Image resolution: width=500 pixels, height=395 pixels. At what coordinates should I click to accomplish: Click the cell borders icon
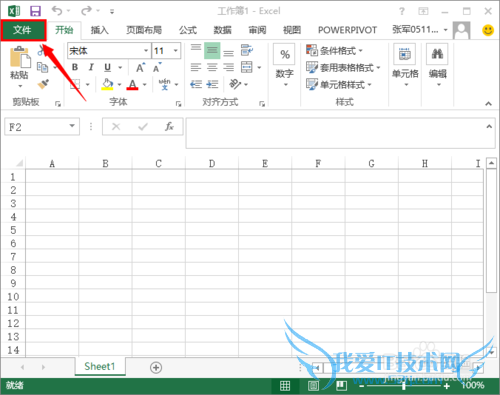tap(75, 84)
